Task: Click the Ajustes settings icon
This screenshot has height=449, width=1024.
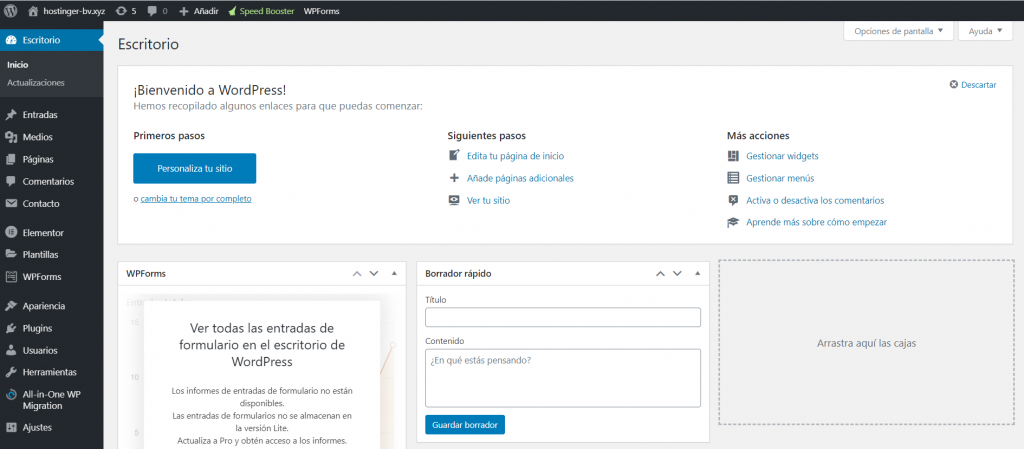Action: click(11, 427)
